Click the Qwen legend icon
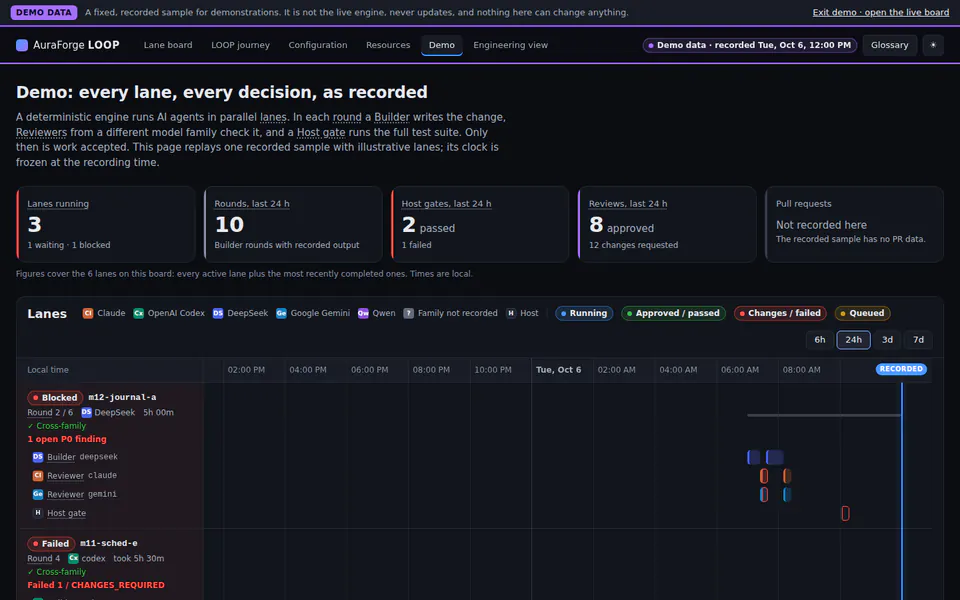This screenshot has width=960, height=600. coord(363,313)
